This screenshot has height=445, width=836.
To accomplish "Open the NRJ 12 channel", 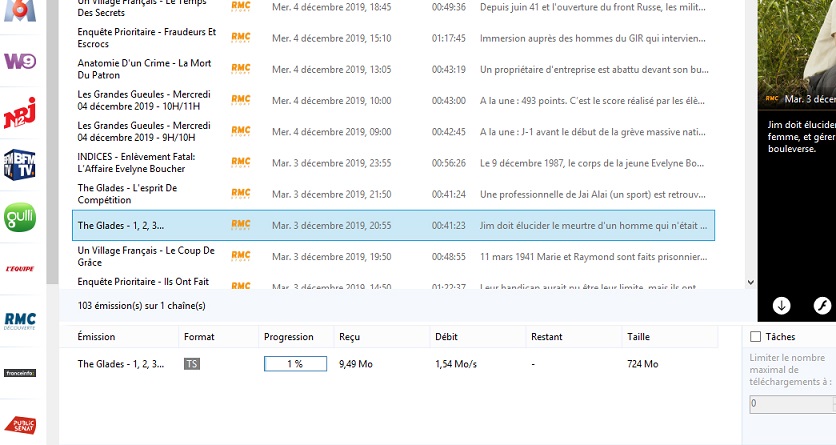I will pos(20,112).
